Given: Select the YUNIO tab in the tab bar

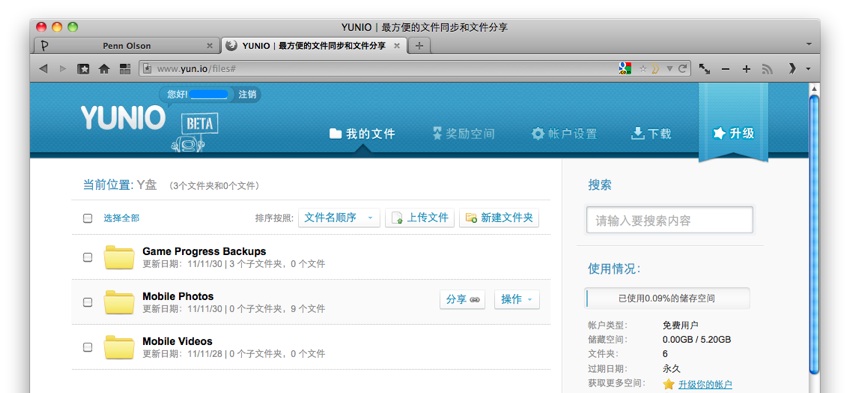Looking at the screenshot, I should click(x=314, y=46).
